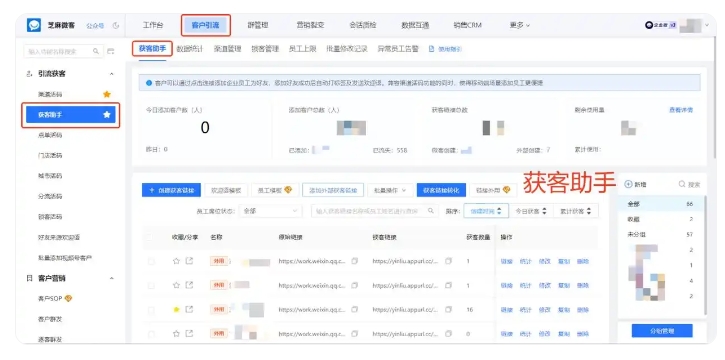725x360 pixels.
Task: Click the 公众号 link beside the logo
Action: (x=95, y=25)
